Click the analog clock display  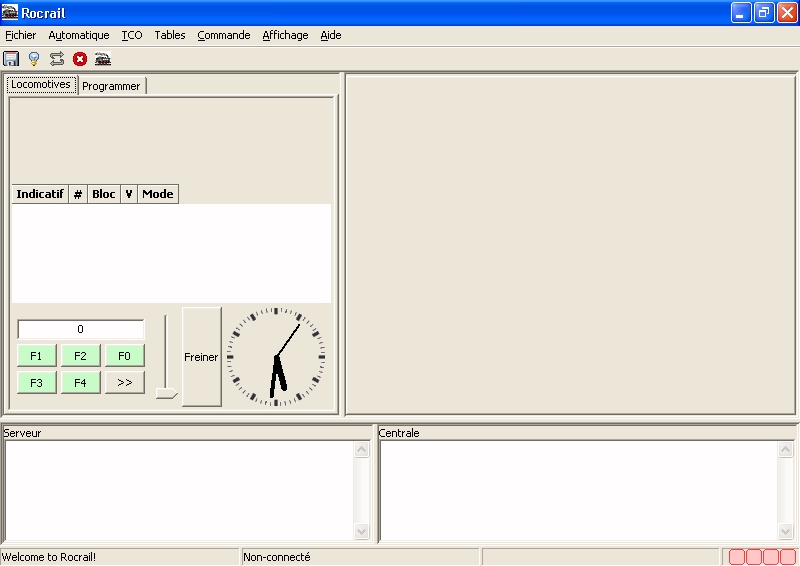[276, 357]
